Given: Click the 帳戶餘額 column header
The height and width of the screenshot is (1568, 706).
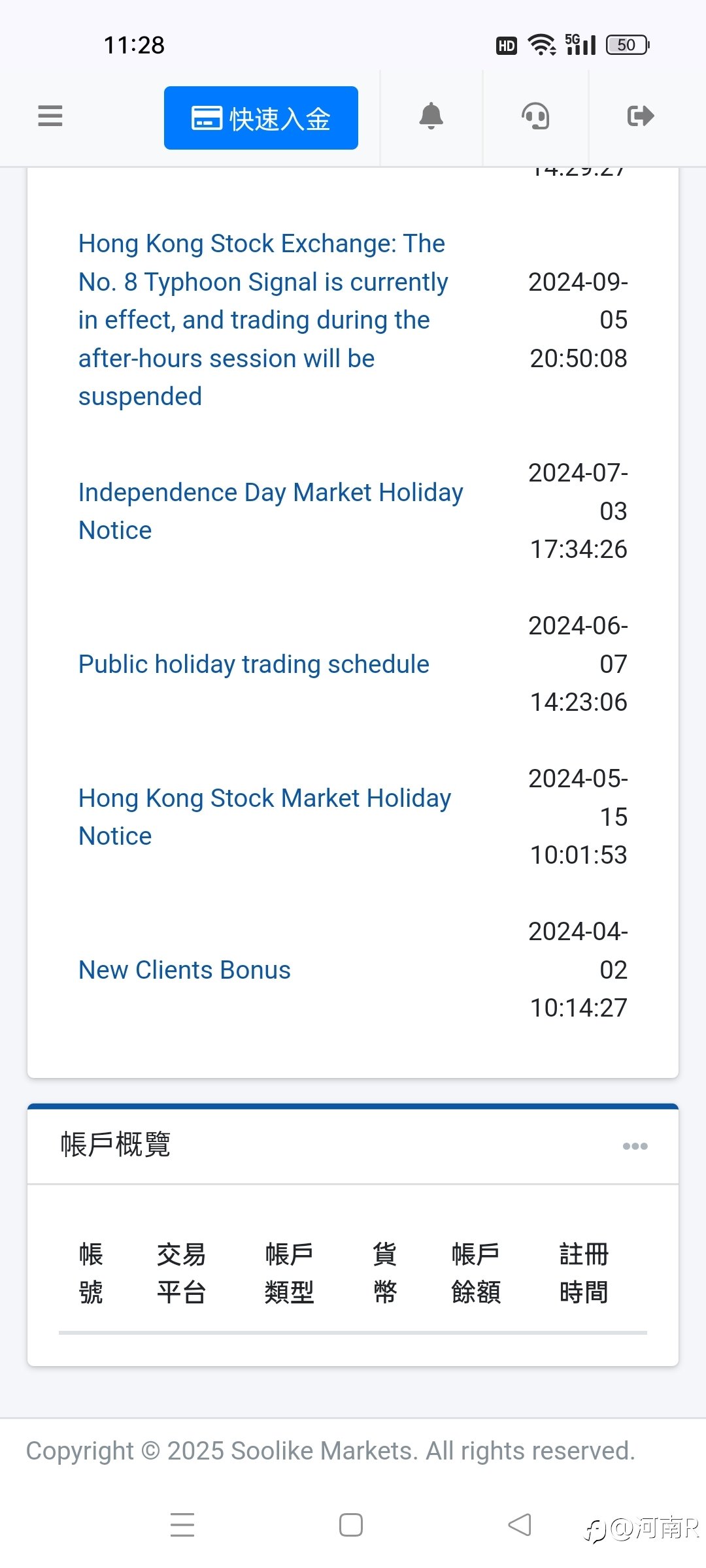Looking at the screenshot, I should [x=476, y=1273].
